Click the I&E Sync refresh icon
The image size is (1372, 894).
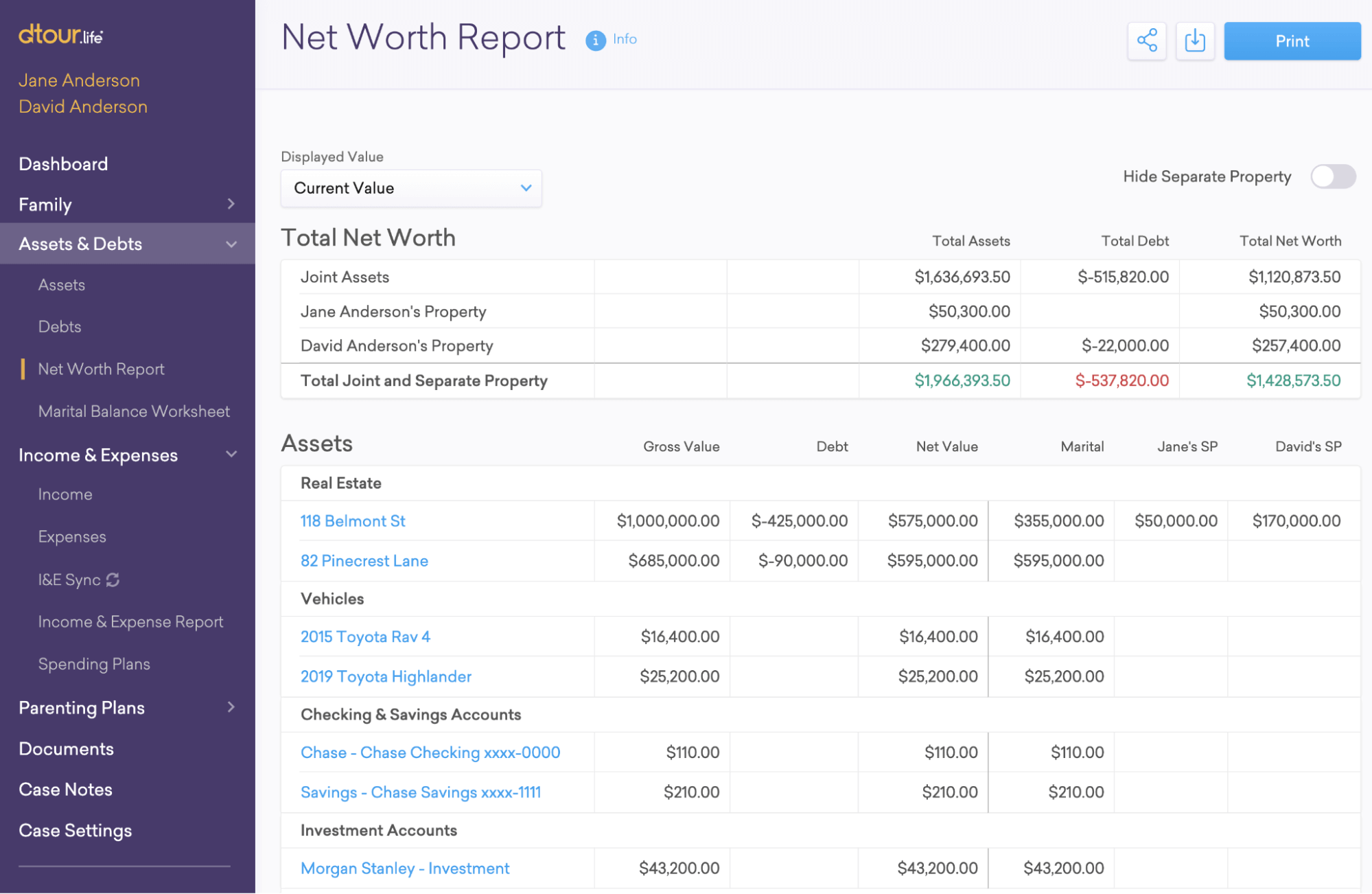[113, 580]
